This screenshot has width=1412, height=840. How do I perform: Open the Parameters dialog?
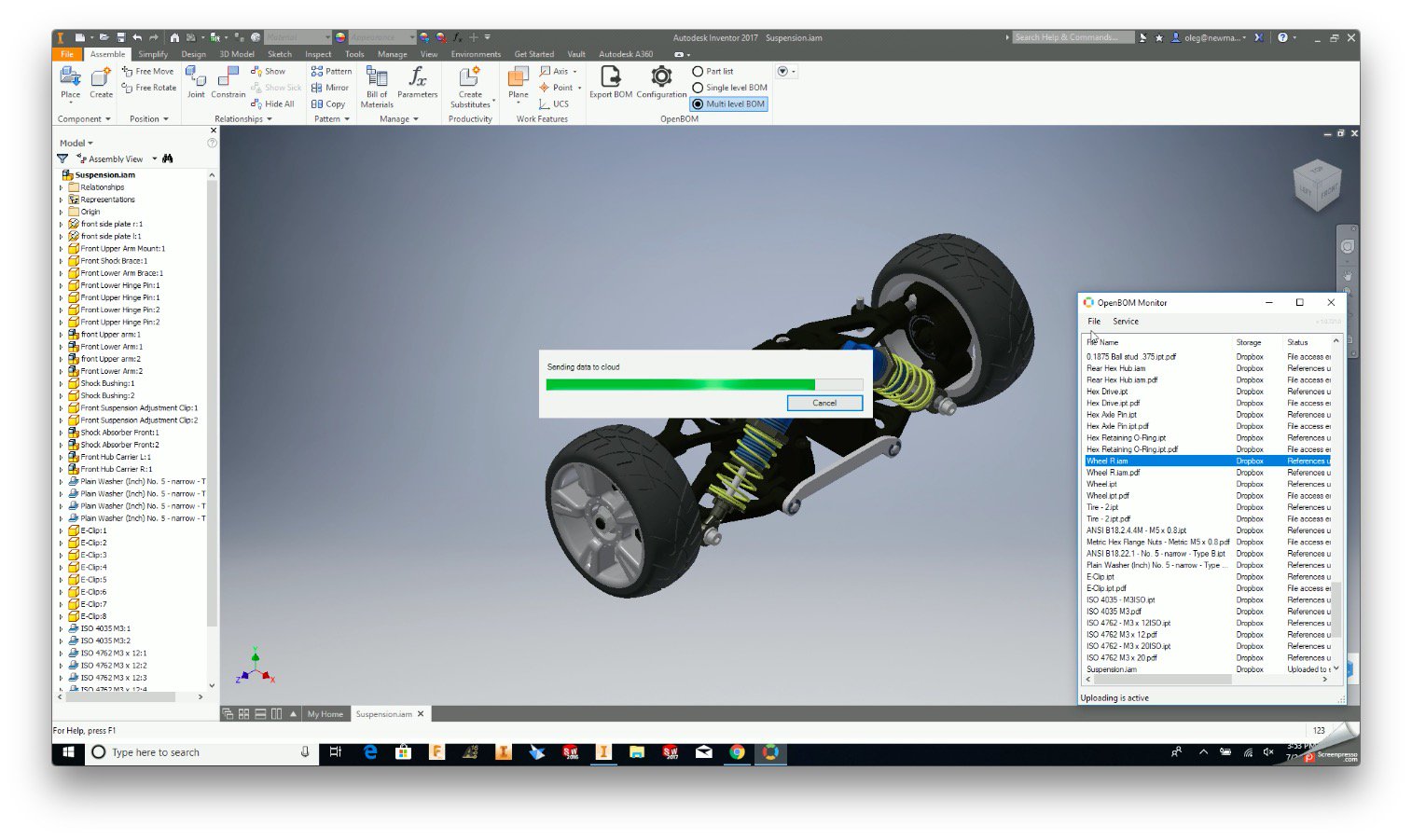[x=417, y=84]
